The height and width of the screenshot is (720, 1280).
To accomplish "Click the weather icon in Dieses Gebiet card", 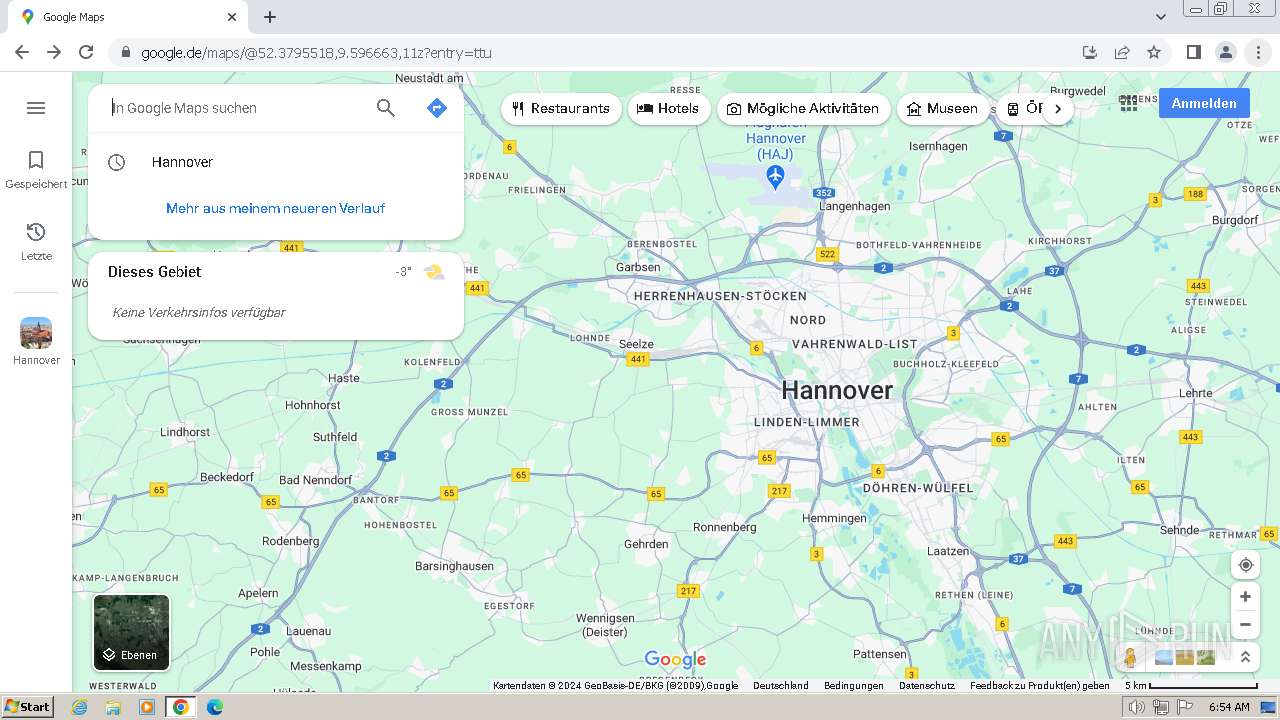I will click(434, 272).
